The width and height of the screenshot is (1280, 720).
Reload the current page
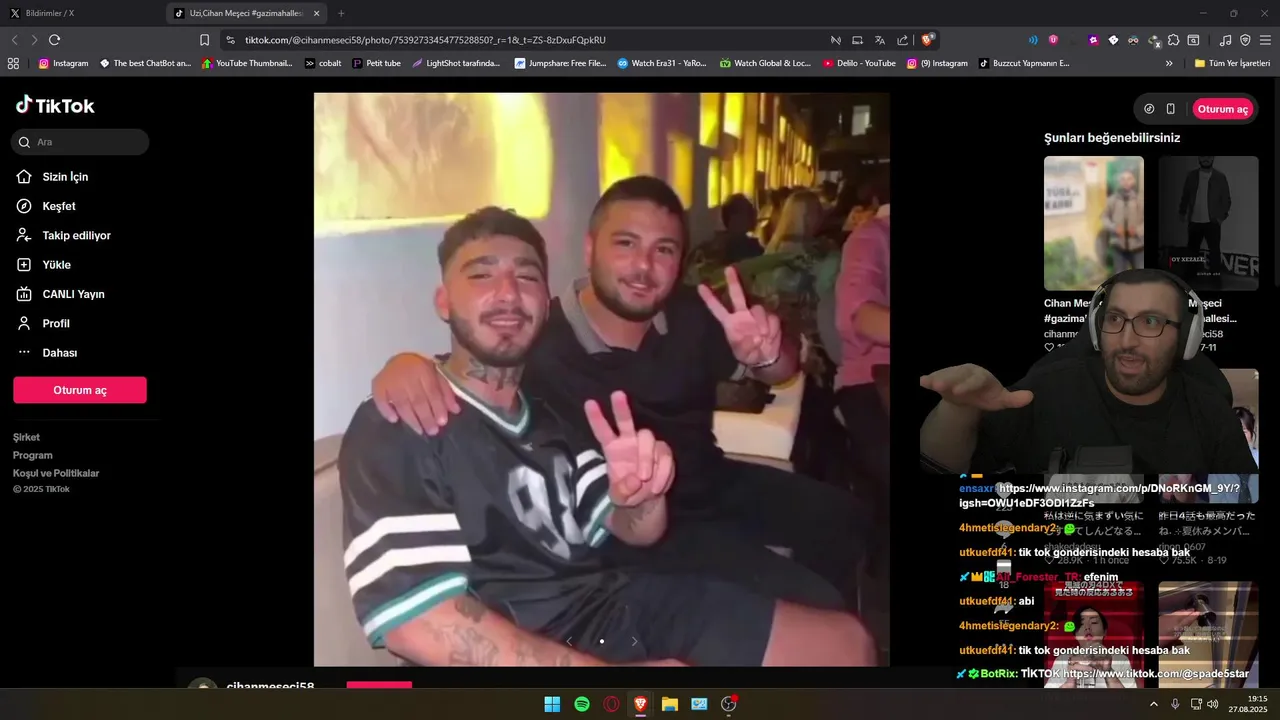coord(54,40)
